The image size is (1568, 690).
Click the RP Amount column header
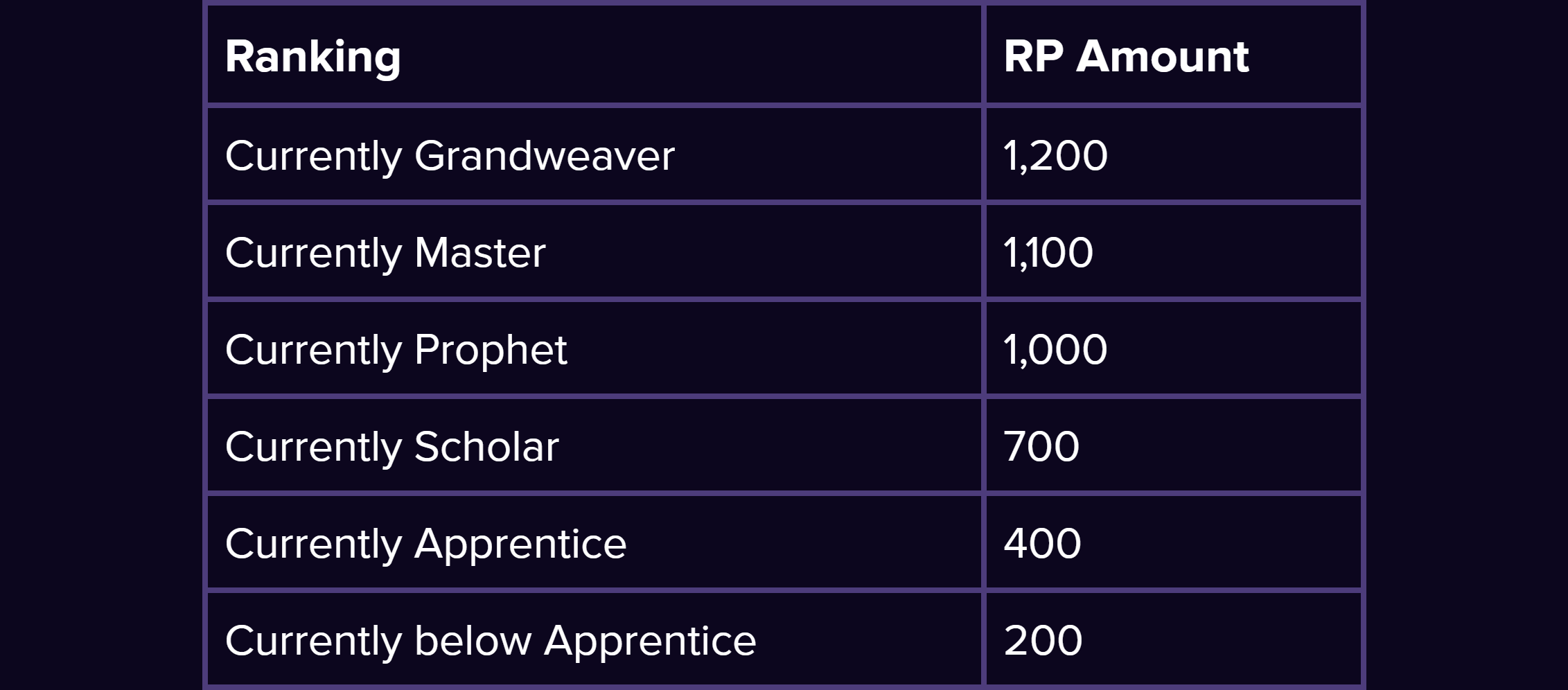1126,56
